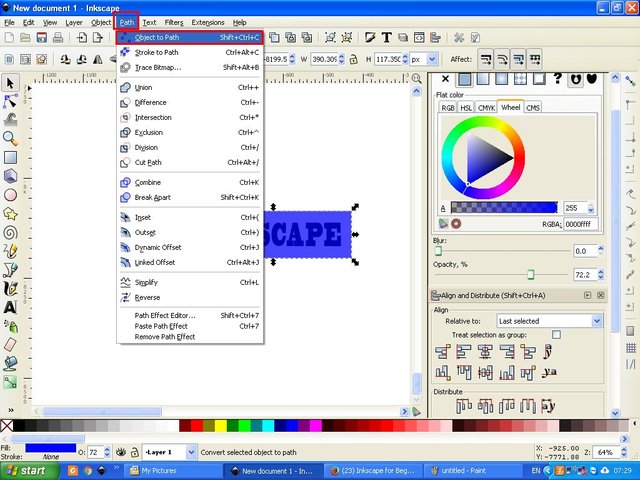This screenshot has width=640, height=480.
Task: Choose No paint X button
Action: 445,79
